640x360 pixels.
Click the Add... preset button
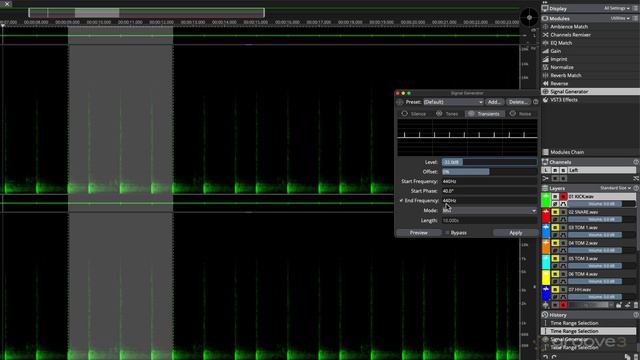[x=494, y=102]
